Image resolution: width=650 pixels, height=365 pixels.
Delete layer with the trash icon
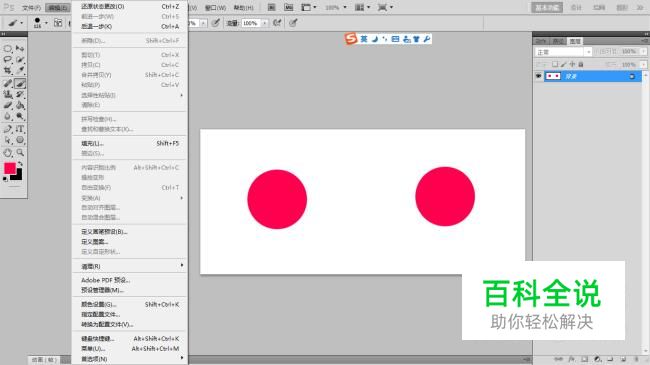636,359
